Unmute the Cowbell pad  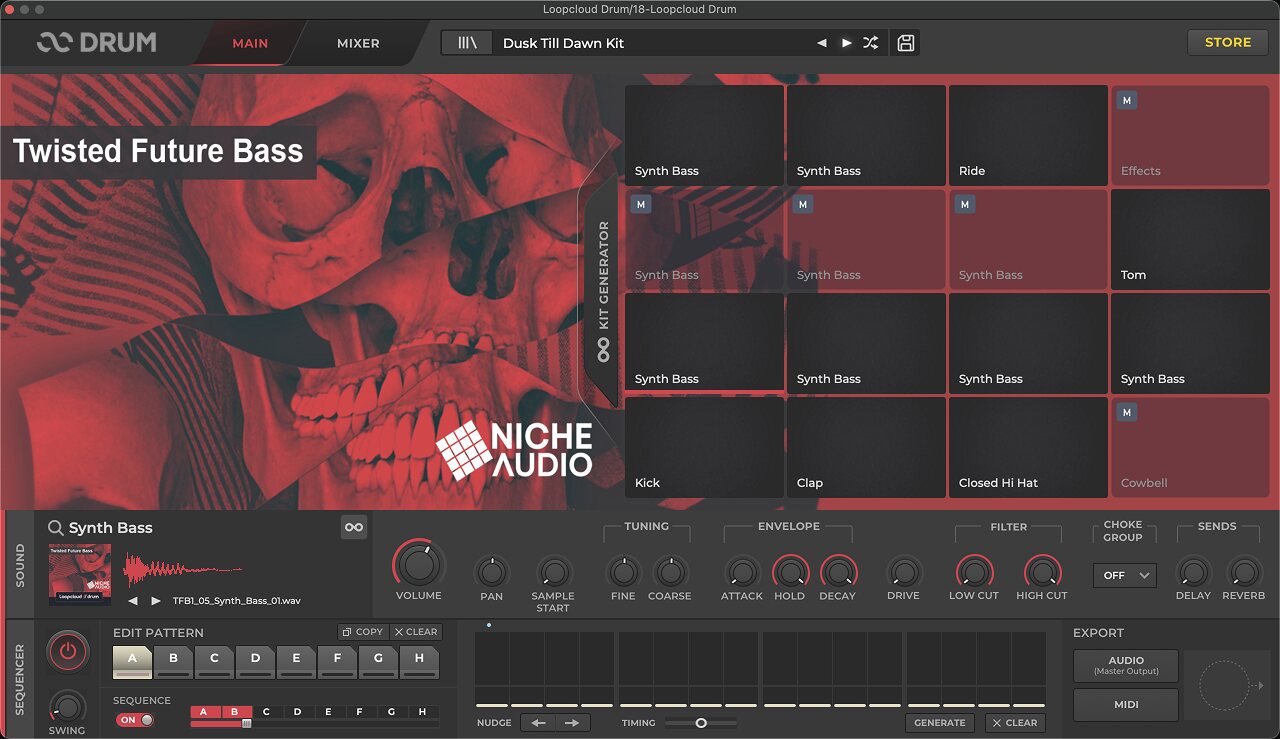1127,413
